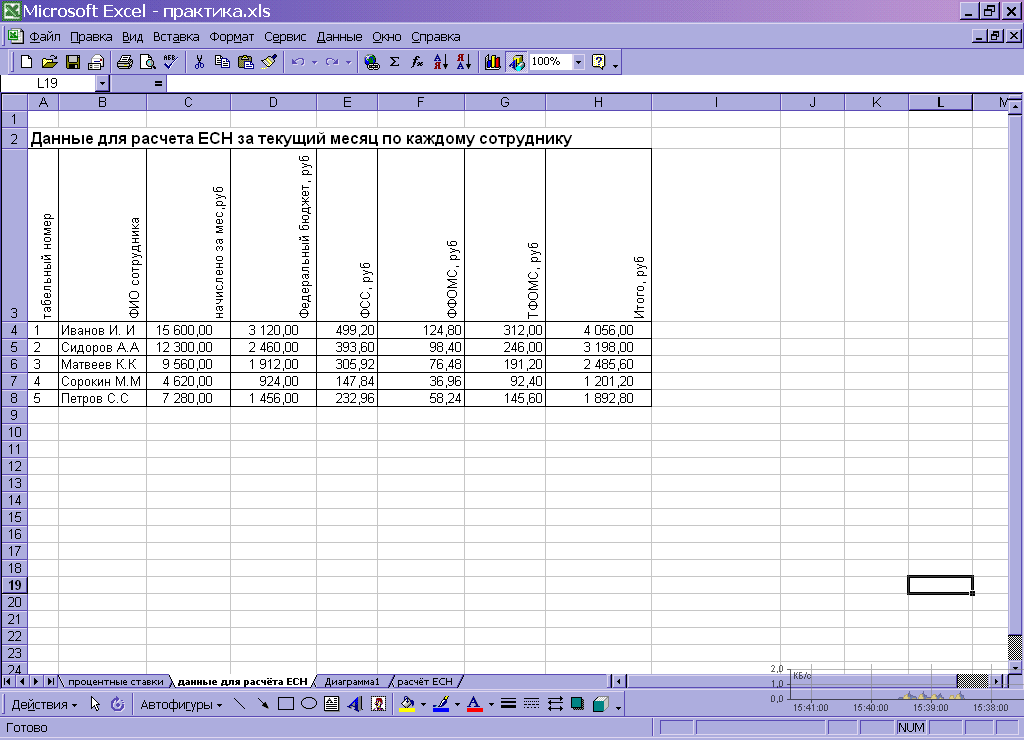The image size is (1024, 740).
Task: Open Print Preview from the toolbar
Action: coord(148,62)
